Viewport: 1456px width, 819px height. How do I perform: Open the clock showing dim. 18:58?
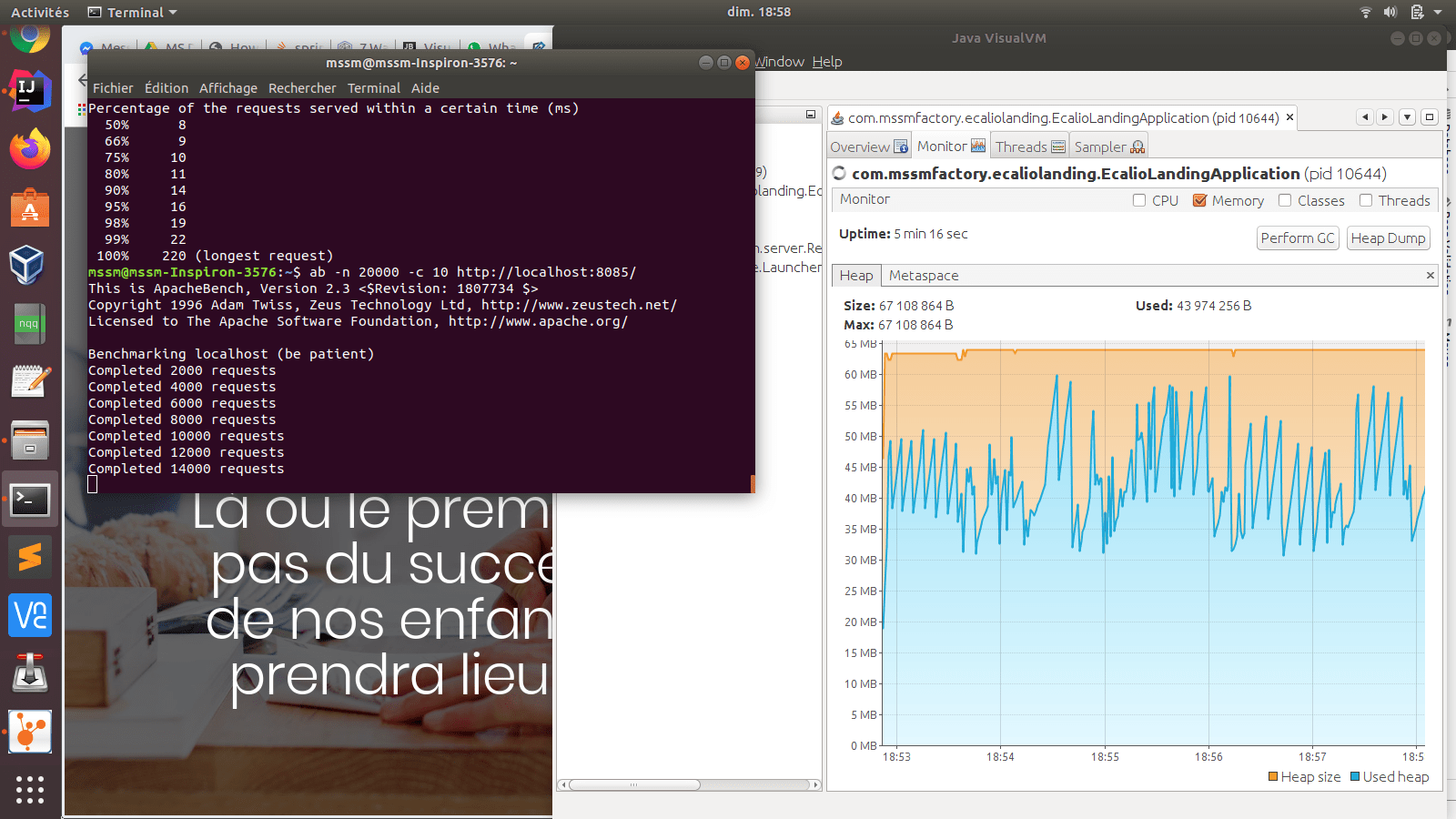click(x=759, y=12)
